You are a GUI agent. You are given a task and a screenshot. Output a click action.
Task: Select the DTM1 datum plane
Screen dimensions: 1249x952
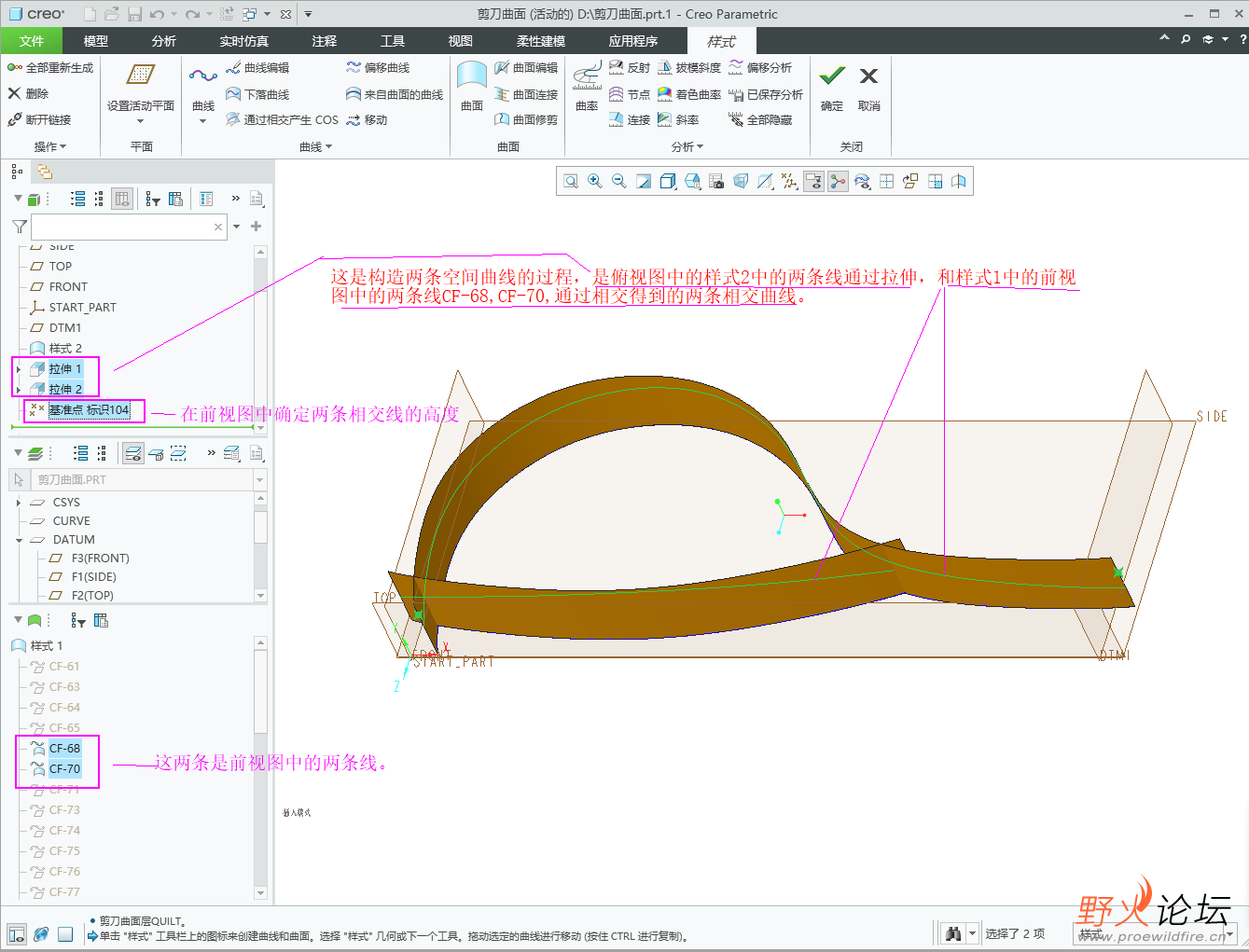pos(57,327)
